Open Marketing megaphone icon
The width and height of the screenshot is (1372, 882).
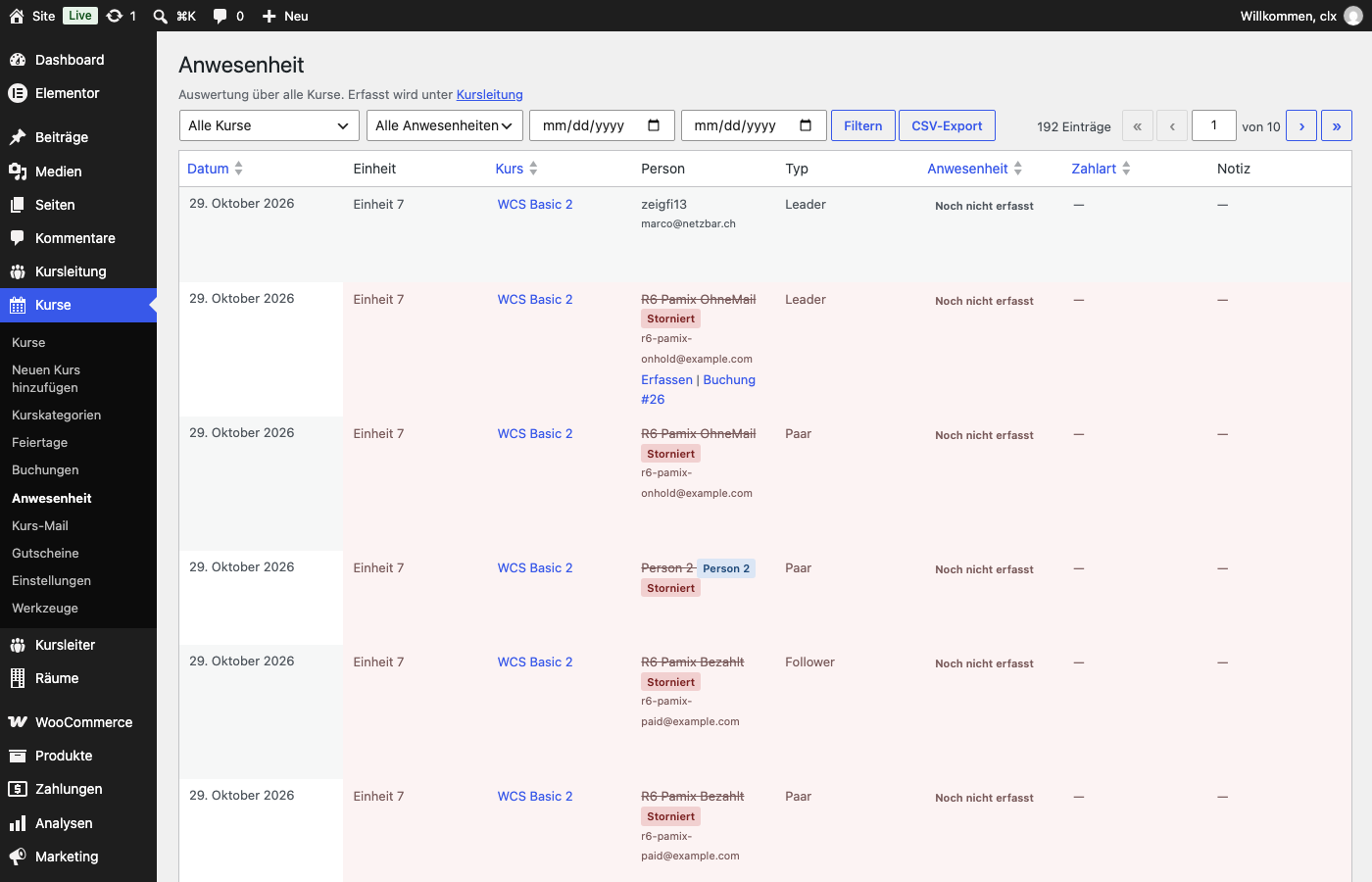[18, 857]
